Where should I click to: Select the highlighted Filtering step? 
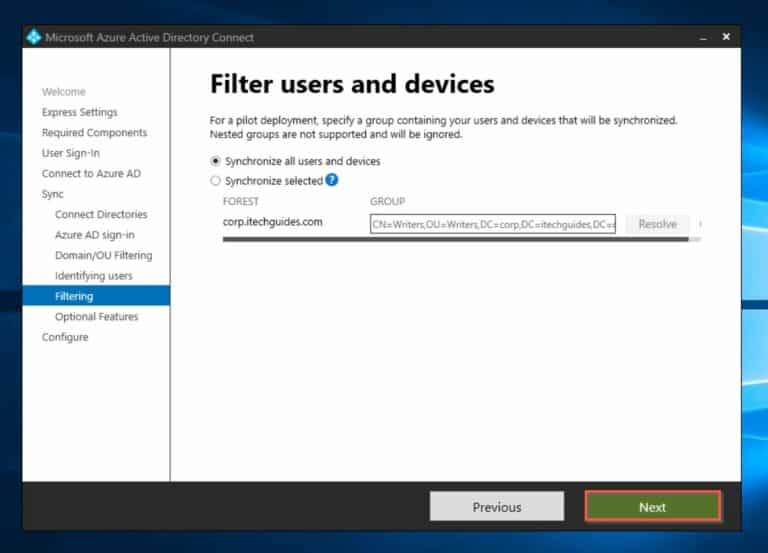tap(96, 296)
